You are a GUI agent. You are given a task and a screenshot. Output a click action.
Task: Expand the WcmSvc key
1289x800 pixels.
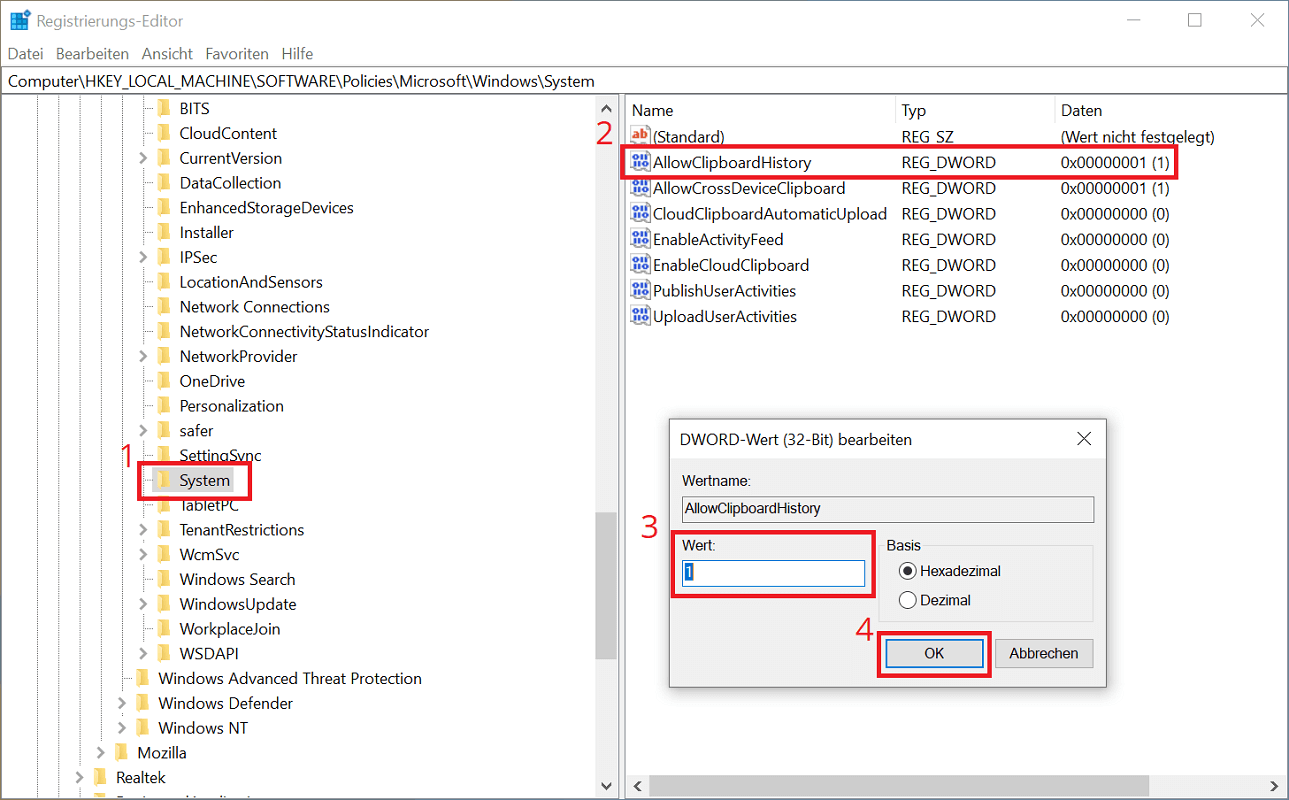tap(142, 554)
